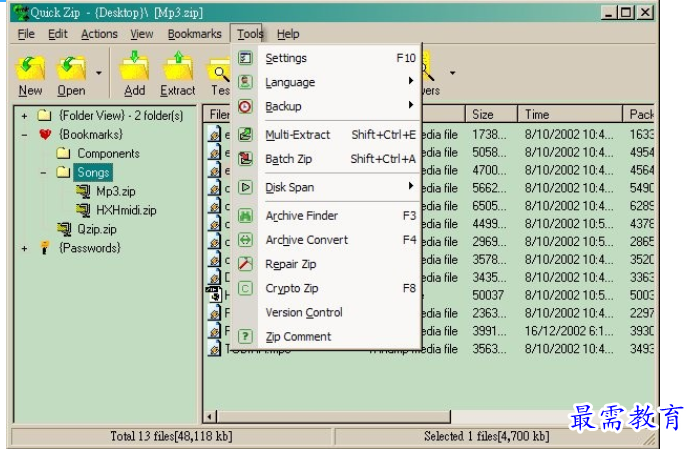Screen dimensions: 692x449
Task: Click the Settings icon in Tools menu
Action: coord(245,58)
